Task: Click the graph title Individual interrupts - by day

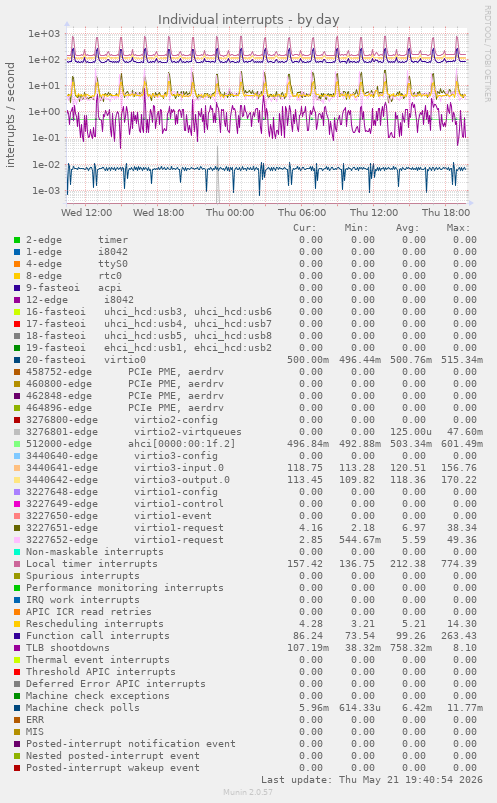Action: (248, 19)
